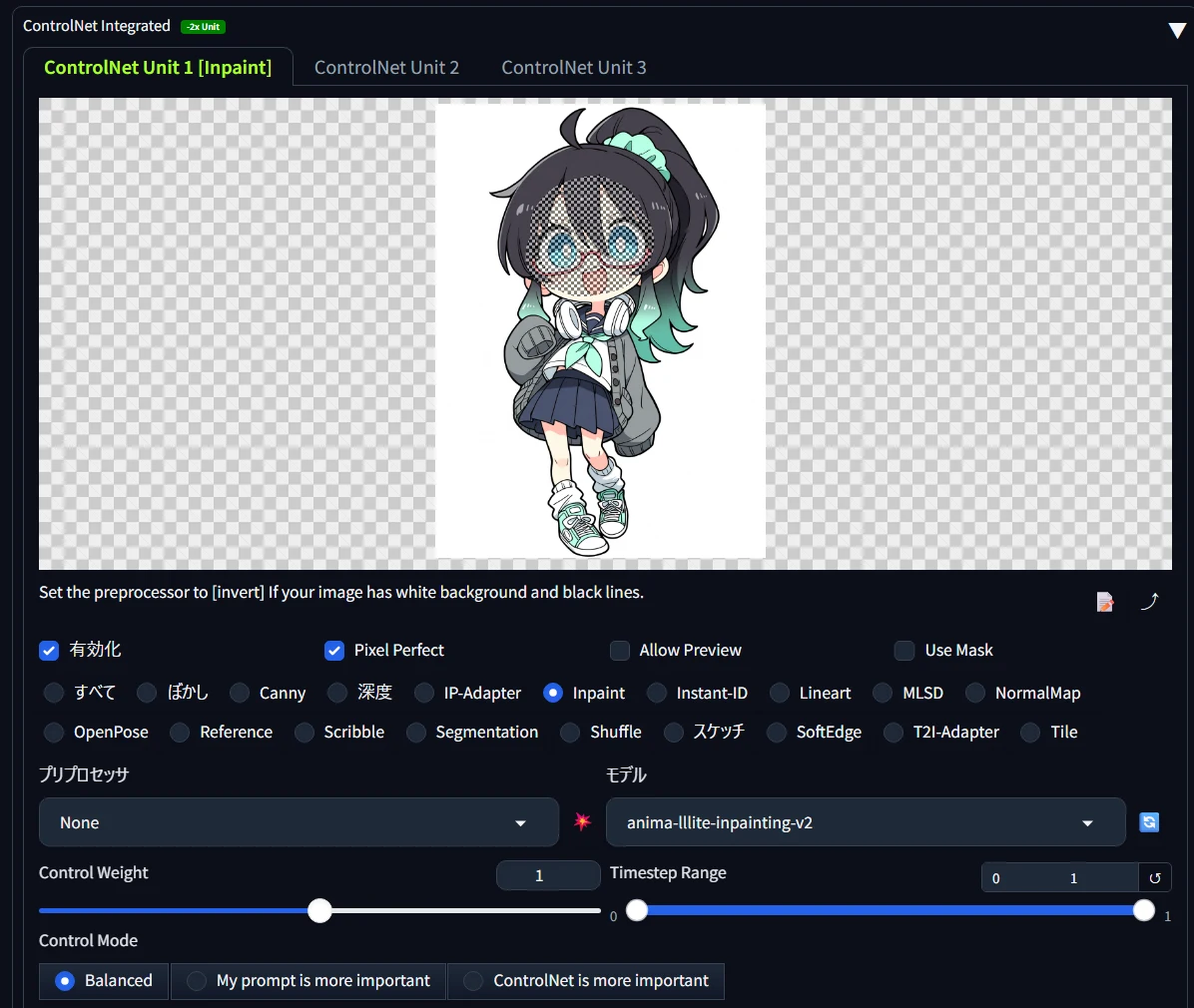Disable the Pixel Perfect checkbox
1194x1008 pixels.
(334, 650)
